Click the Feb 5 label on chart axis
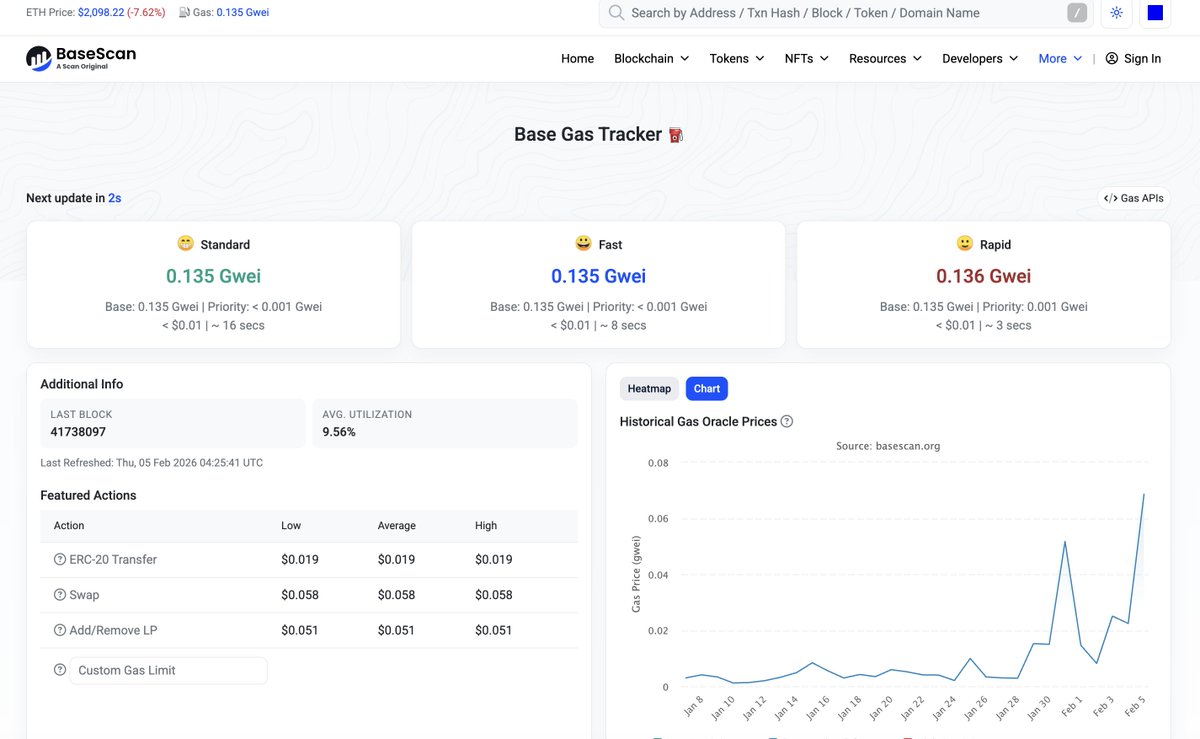 pyautogui.click(x=1135, y=707)
